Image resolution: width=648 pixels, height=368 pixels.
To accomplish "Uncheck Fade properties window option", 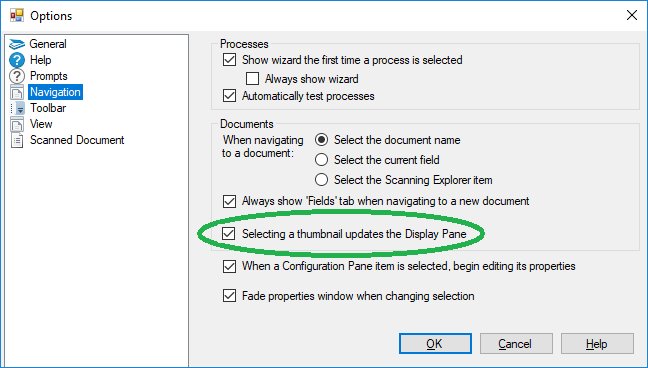I will 229,296.
